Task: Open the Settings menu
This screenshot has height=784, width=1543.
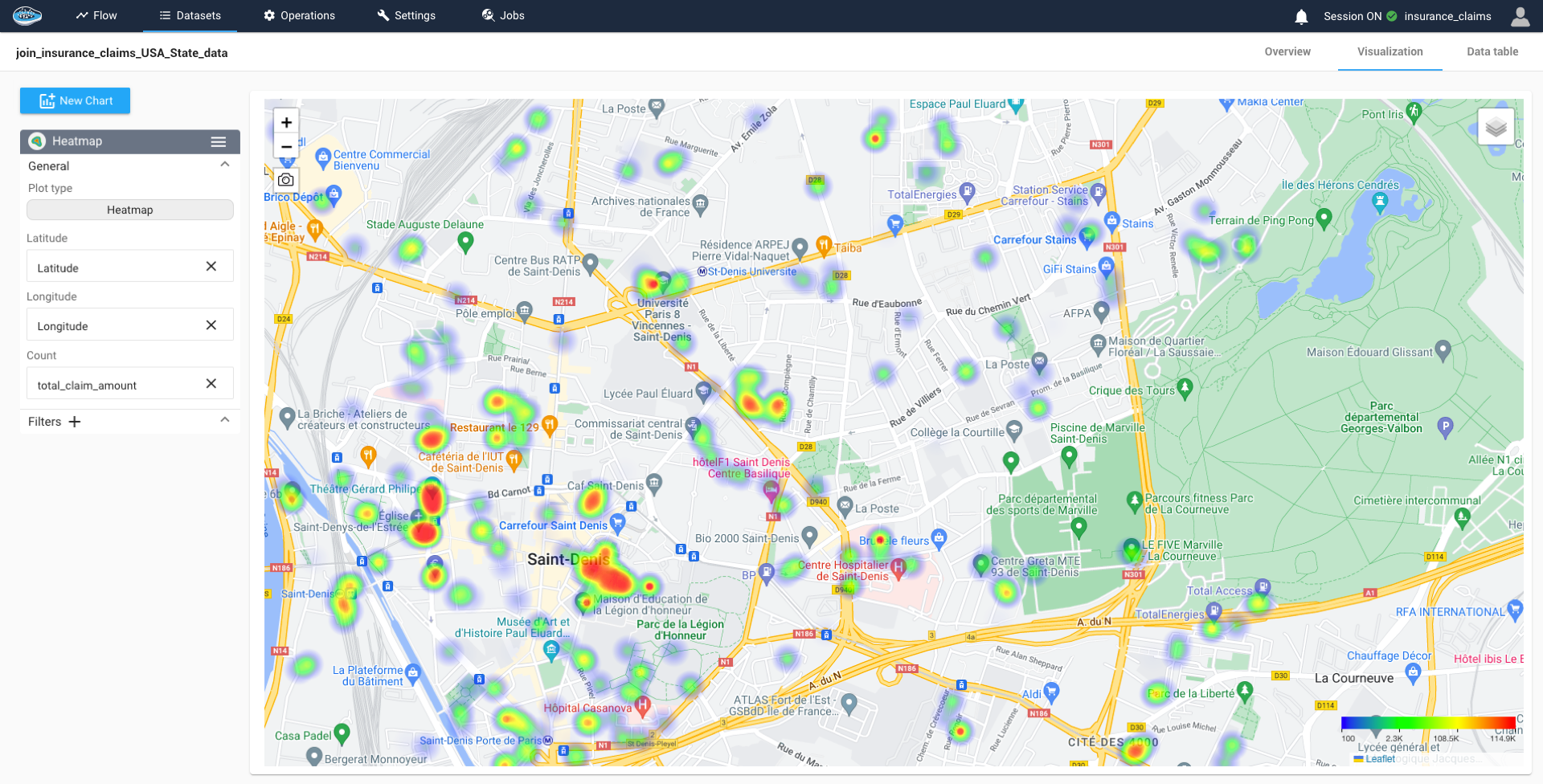Action: pos(407,15)
